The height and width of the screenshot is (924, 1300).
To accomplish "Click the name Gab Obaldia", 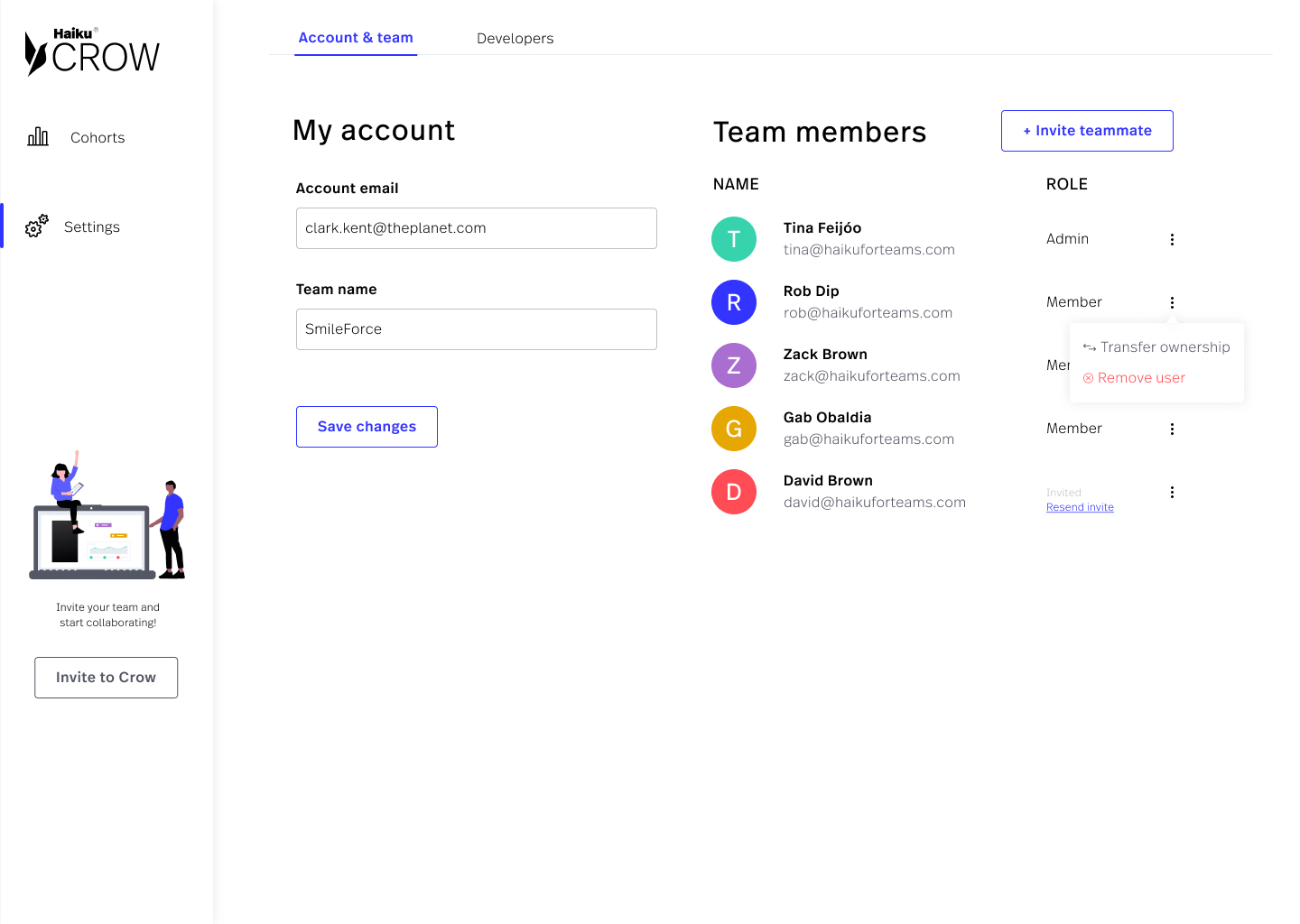I will point(828,418).
